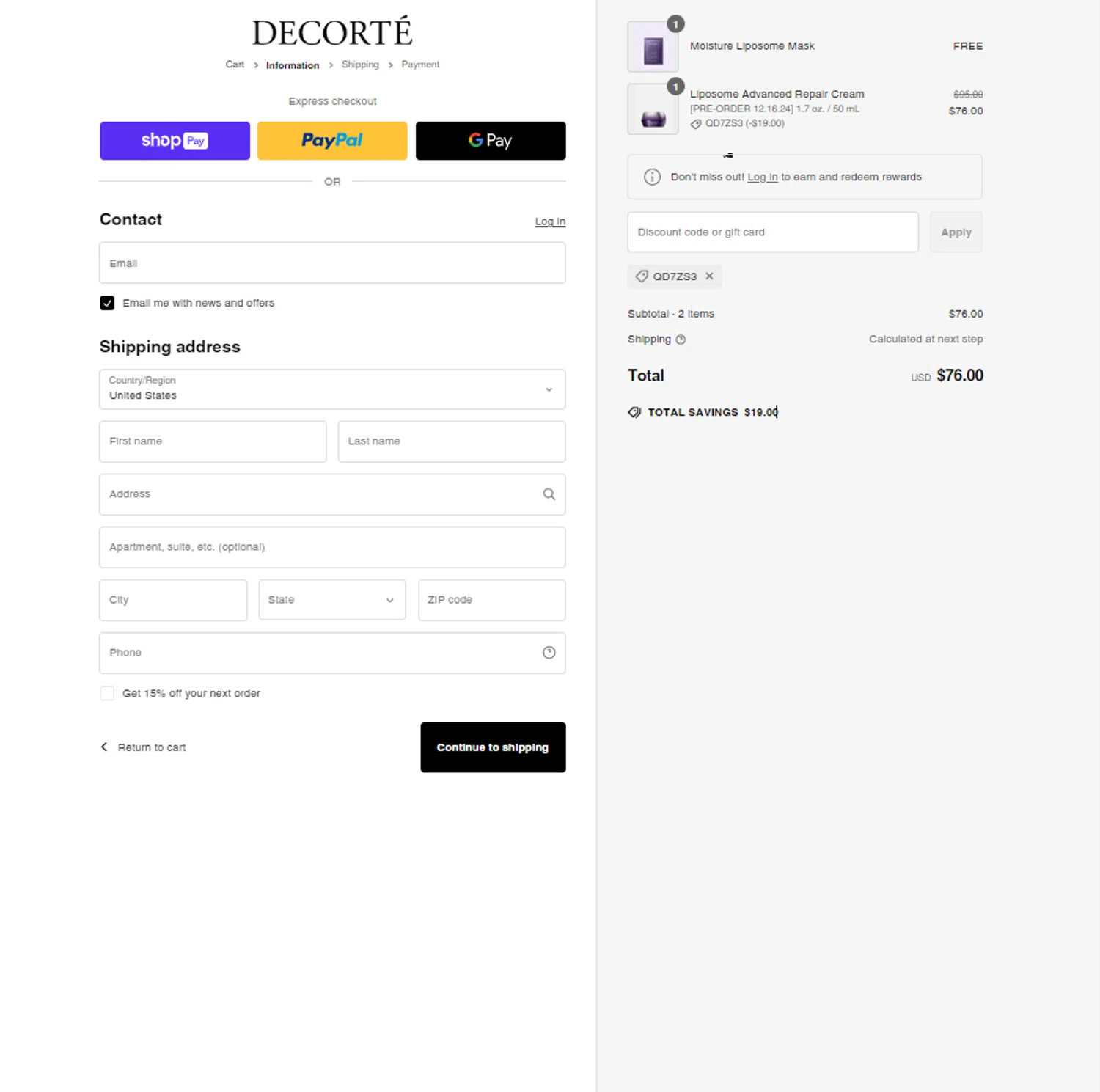Viewport: 1100px width, 1092px height.
Task: Click Continue to shipping button
Action: tap(493, 747)
